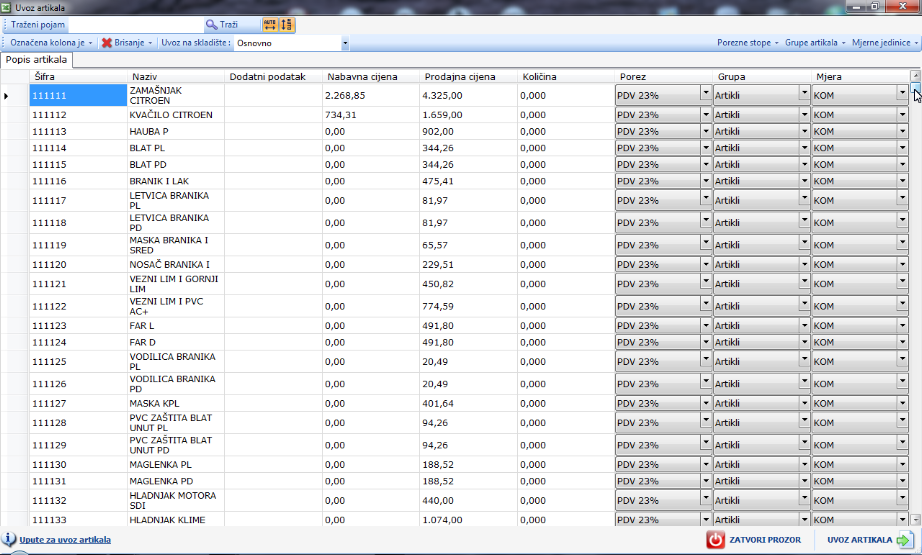922x555 pixels.
Task: Click HLADNJAK KLIME name cell
Action: (175, 520)
